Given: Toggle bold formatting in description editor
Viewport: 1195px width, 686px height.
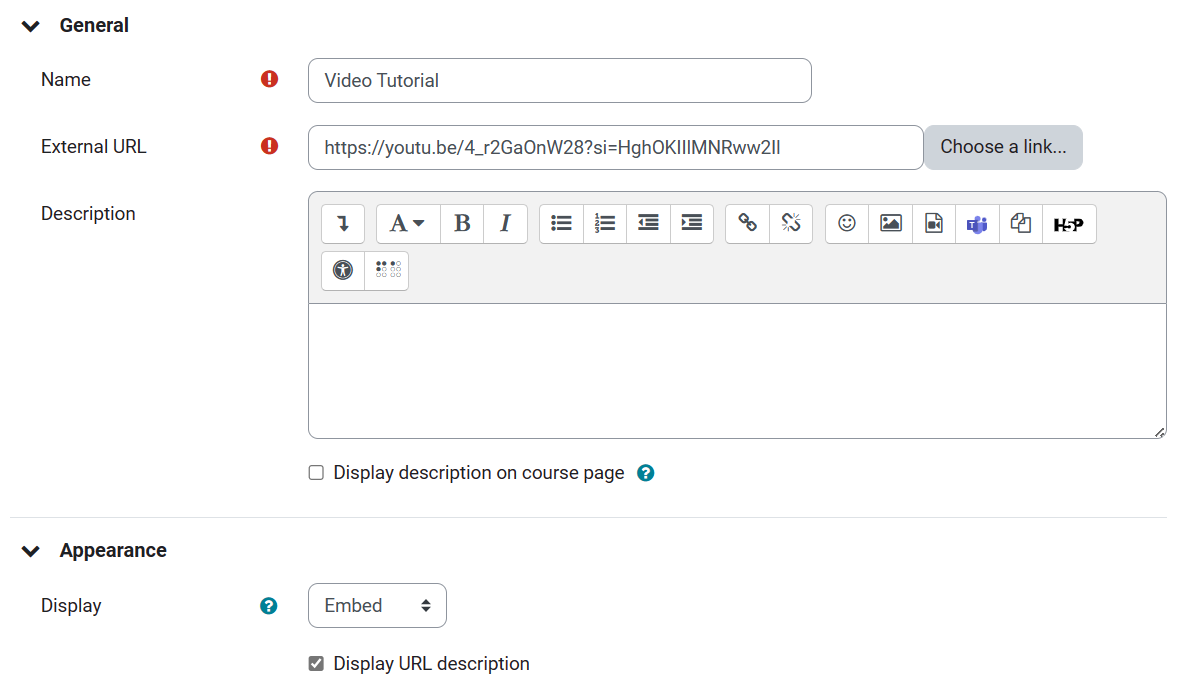Looking at the screenshot, I should pyautogui.click(x=462, y=224).
